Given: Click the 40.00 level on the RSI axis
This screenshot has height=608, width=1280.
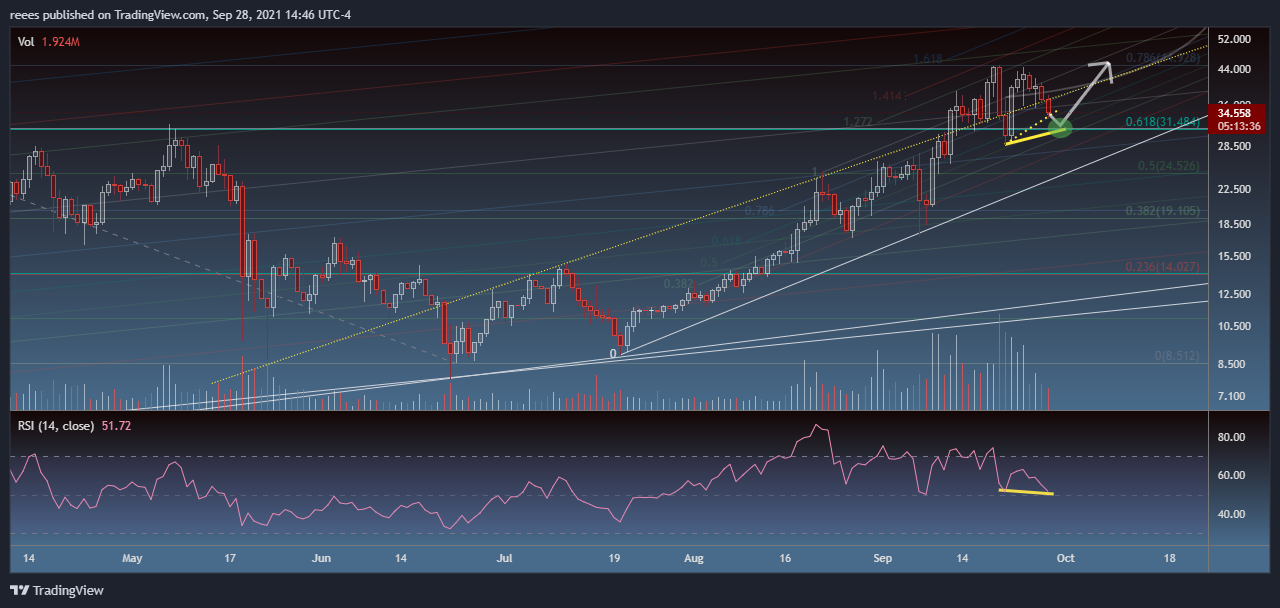Looking at the screenshot, I should coord(1232,514).
